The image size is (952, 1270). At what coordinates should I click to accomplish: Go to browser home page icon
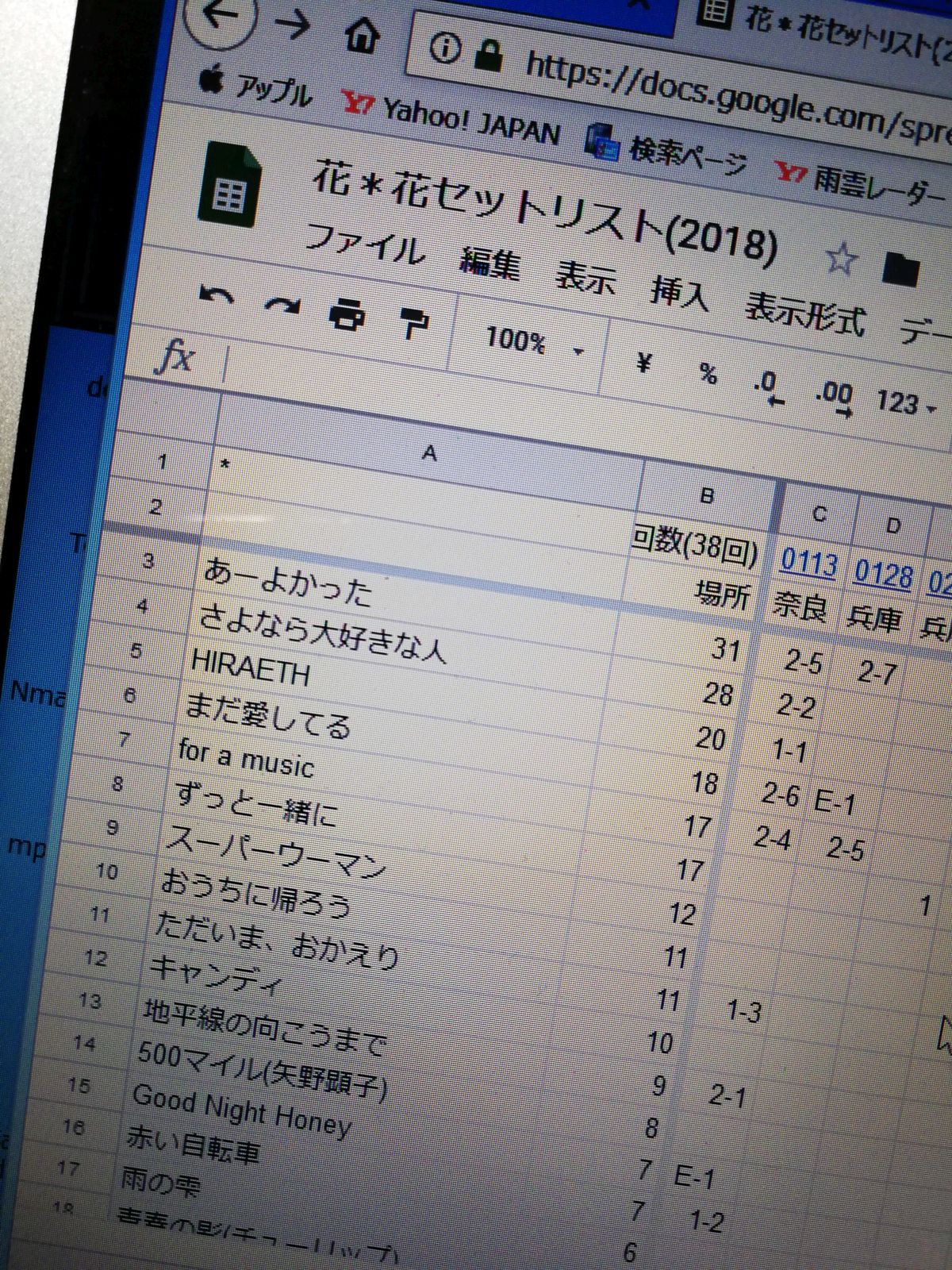pos(361,35)
